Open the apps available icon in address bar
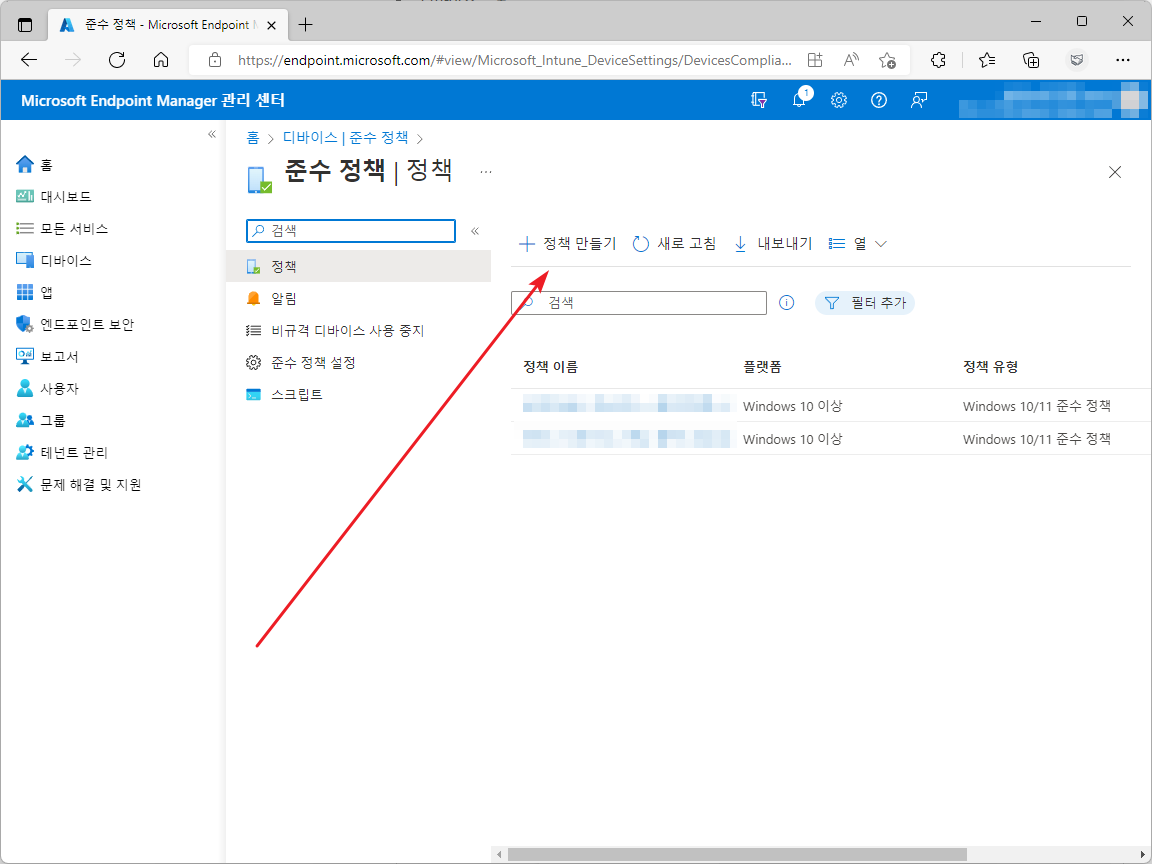1152x864 pixels. coord(814,60)
